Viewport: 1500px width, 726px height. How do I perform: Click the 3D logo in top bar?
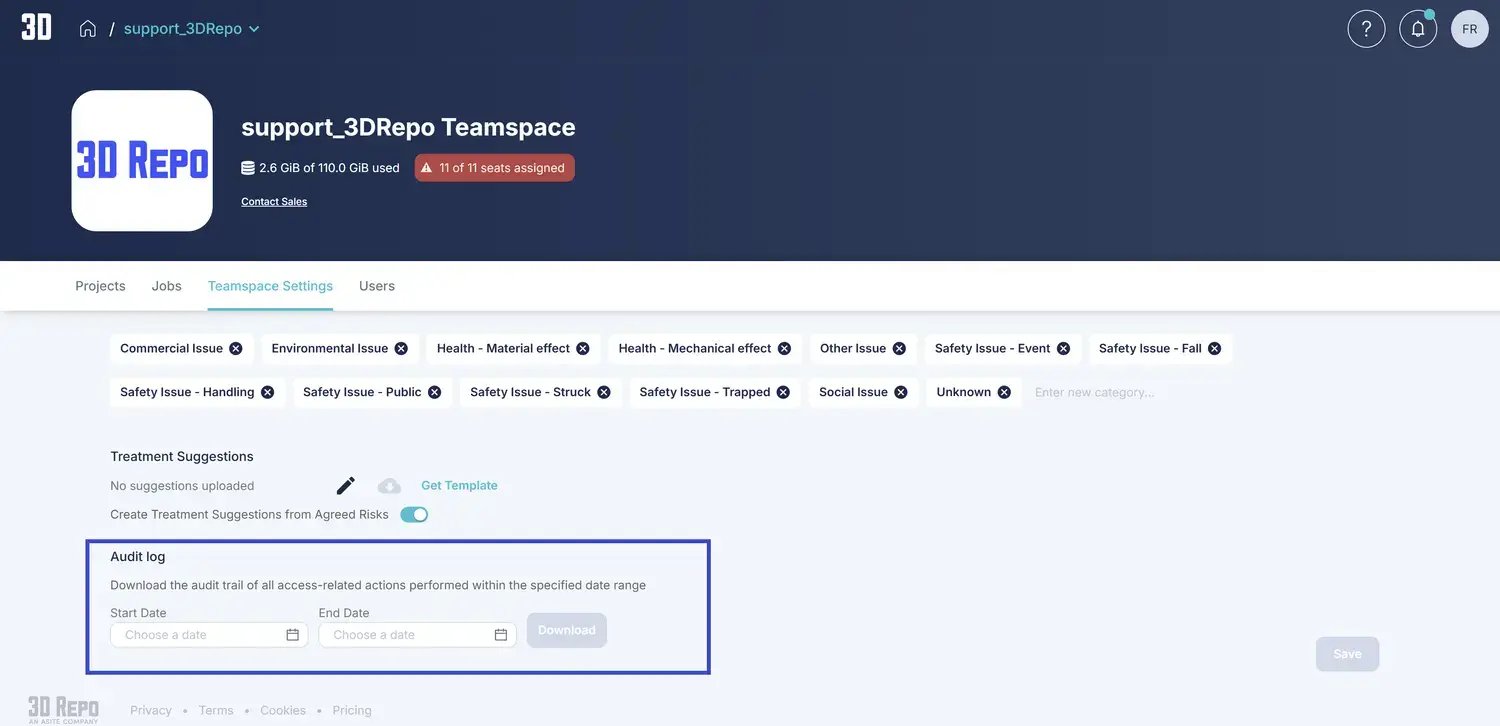tap(36, 28)
